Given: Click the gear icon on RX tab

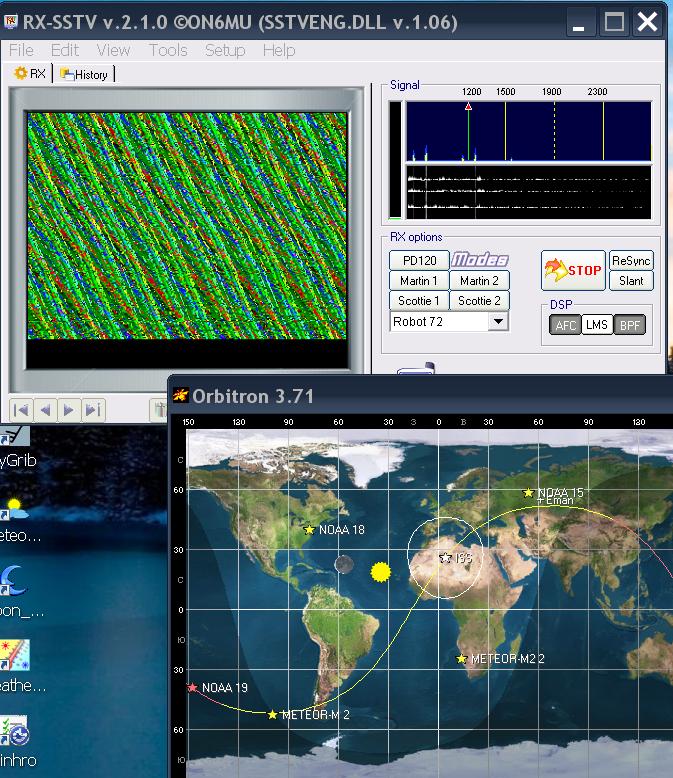Looking at the screenshot, I should [20, 73].
